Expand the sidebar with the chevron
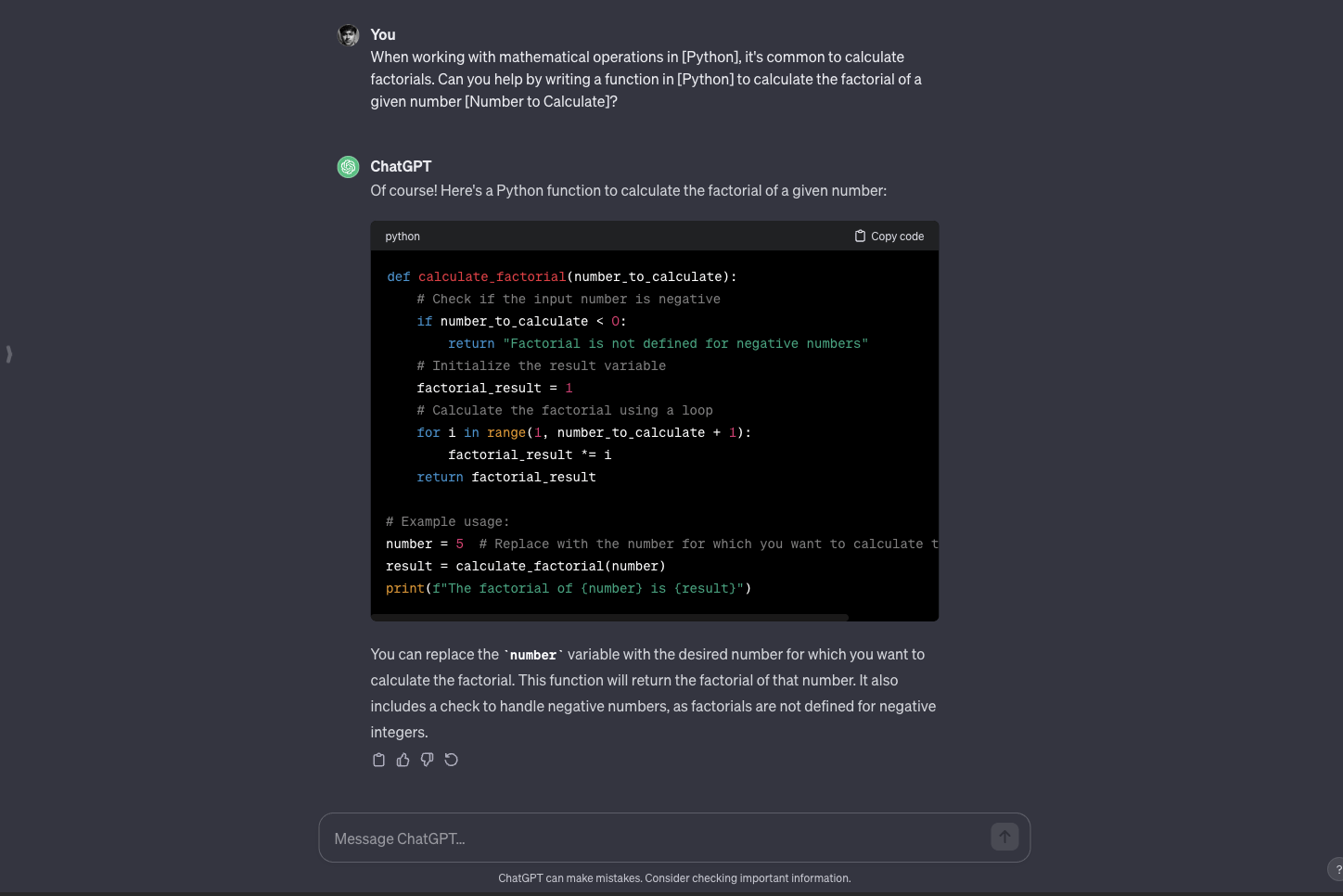The image size is (1343, 896). [9, 354]
